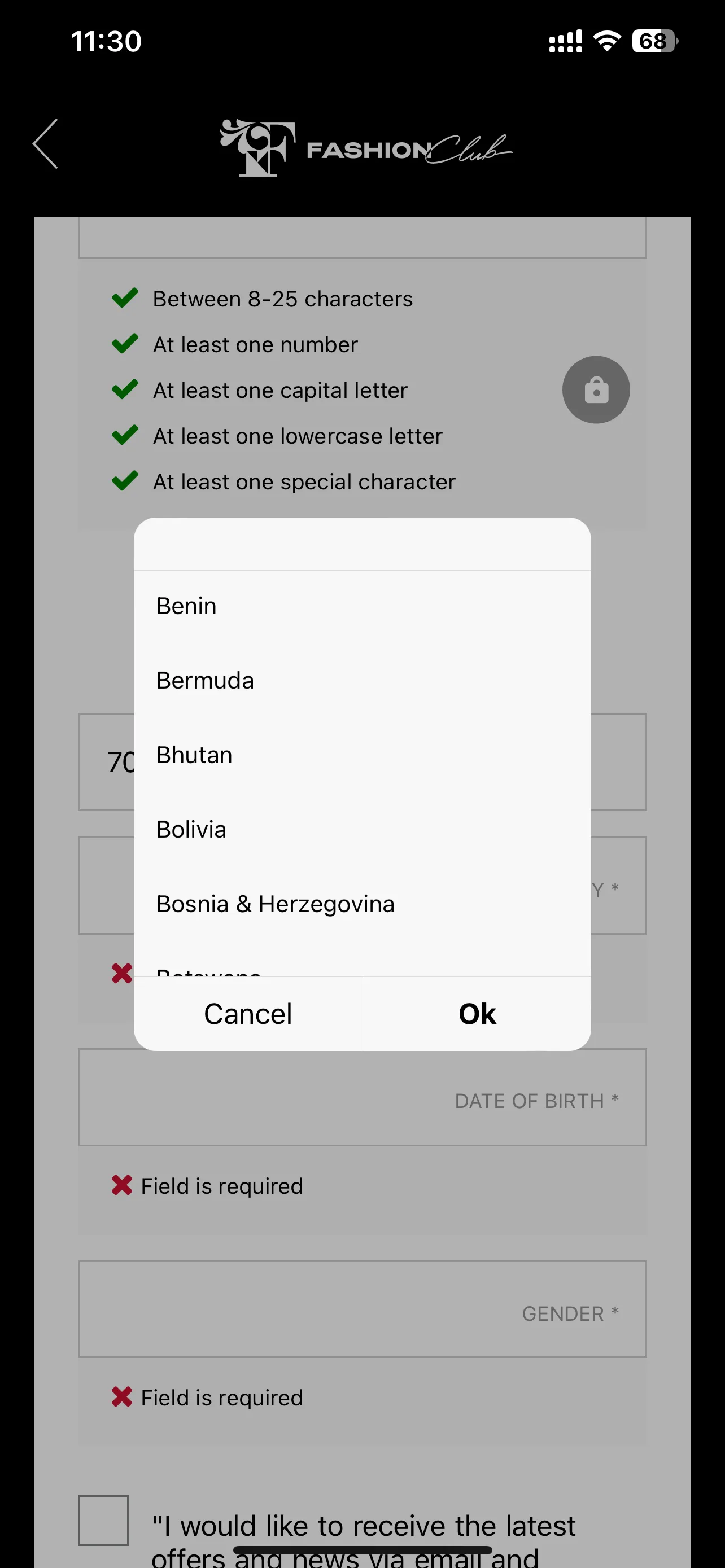Image resolution: width=725 pixels, height=1568 pixels.
Task: Select Bermuda from the country list
Action: (x=362, y=681)
